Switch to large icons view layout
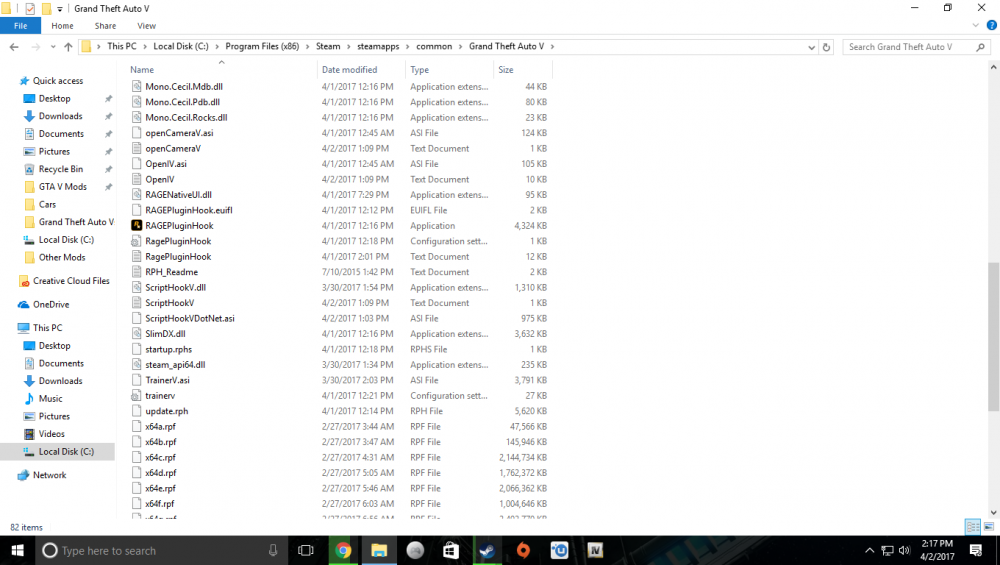Viewport: 1000px width, 565px height. (x=989, y=527)
